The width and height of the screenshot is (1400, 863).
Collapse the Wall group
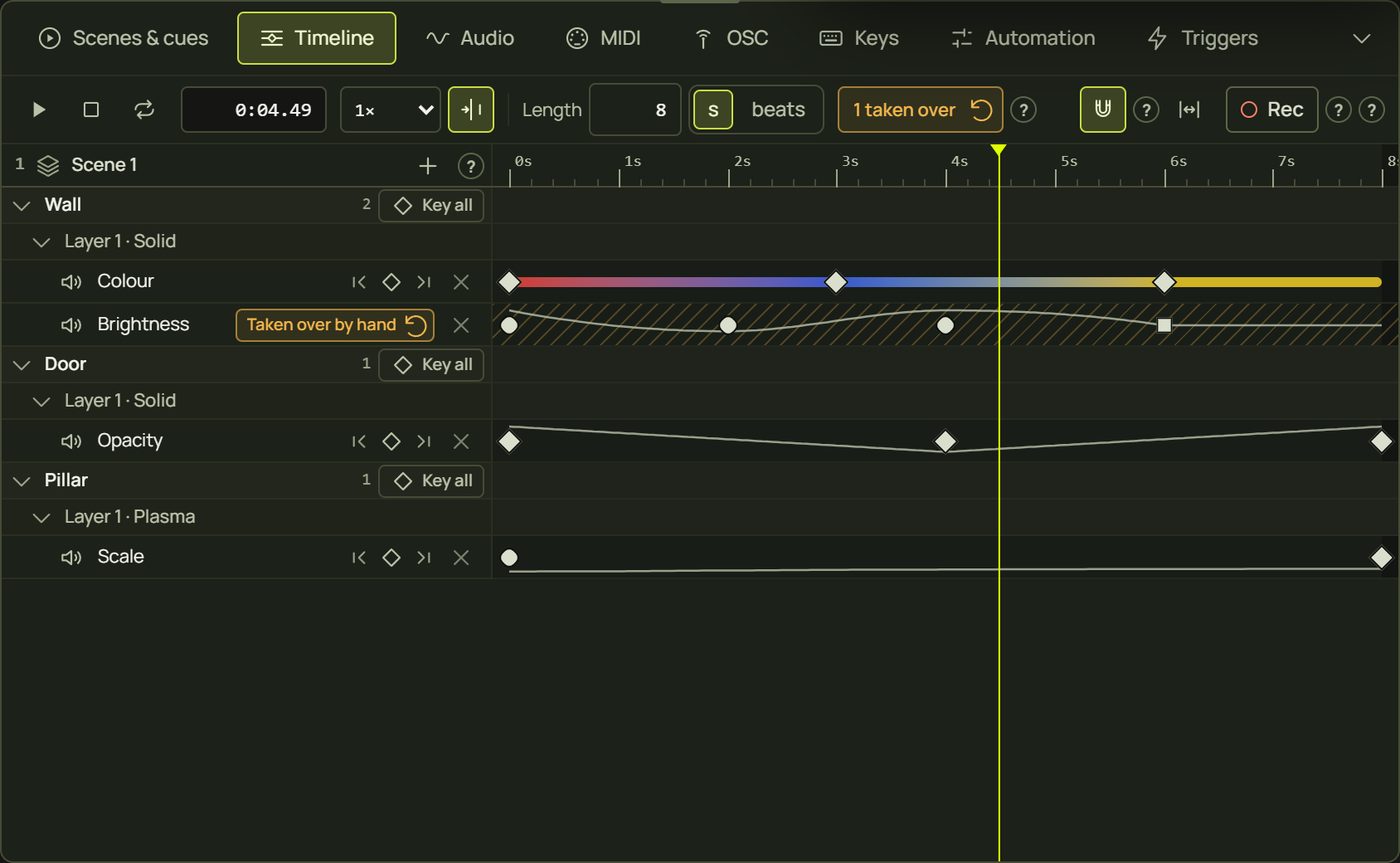pos(21,205)
